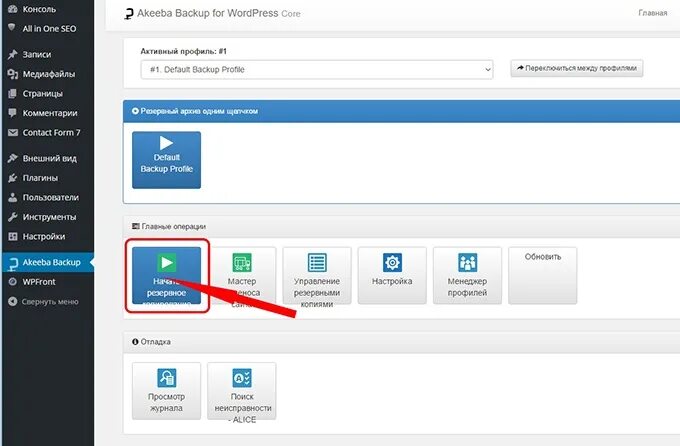Viewport: 680px width, 446px height.
Task: Click the plug icon beside Плагины
Action: click(x=13, y=178)
